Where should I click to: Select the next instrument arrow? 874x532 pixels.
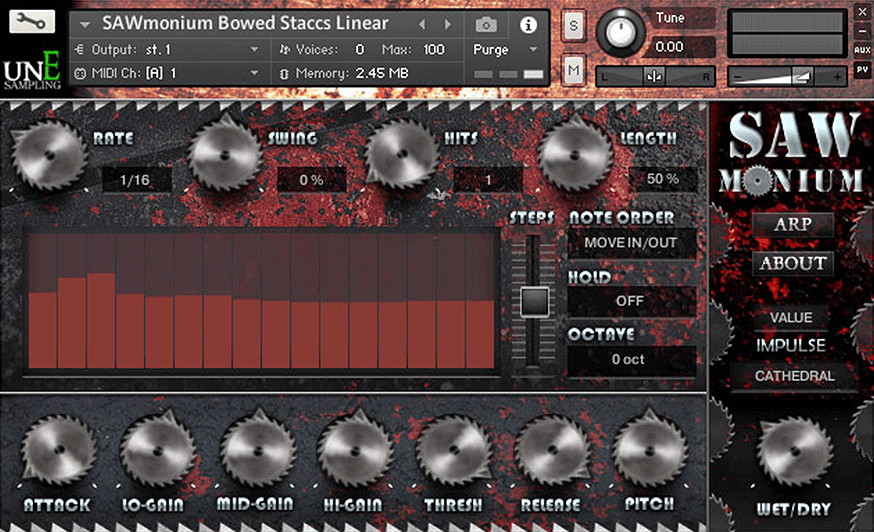446,24
